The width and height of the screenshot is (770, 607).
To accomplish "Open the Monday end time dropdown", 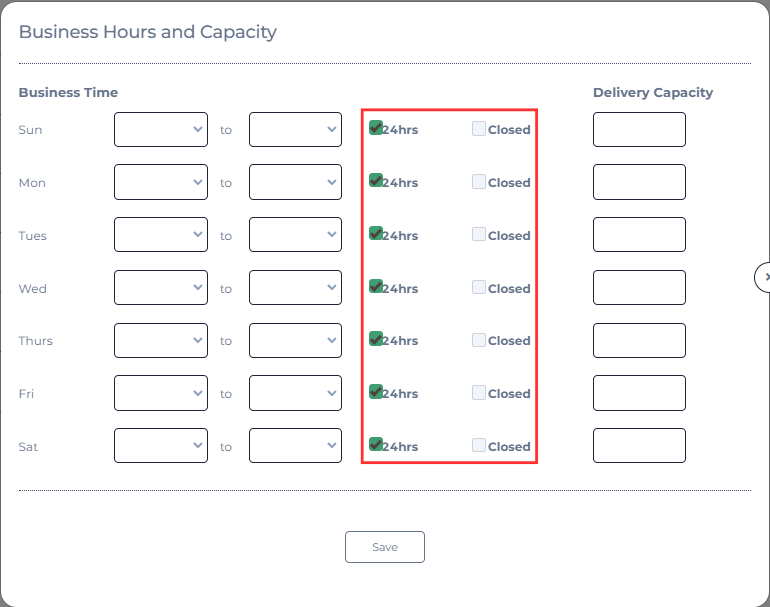I will (x=295, y=182).
